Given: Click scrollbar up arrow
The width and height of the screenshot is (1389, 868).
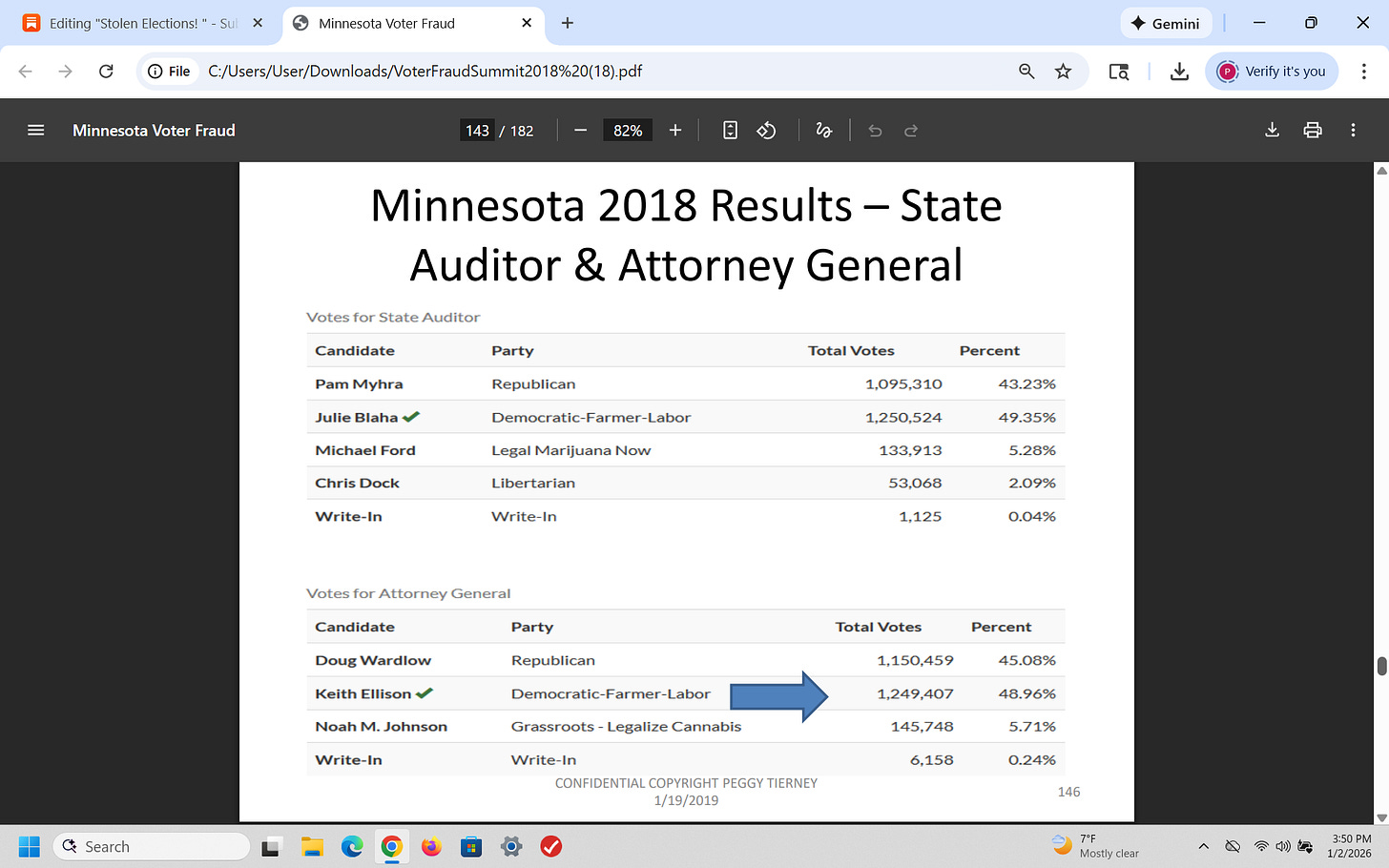Looking at the screenshot, I should click(x=1381, y=171).
